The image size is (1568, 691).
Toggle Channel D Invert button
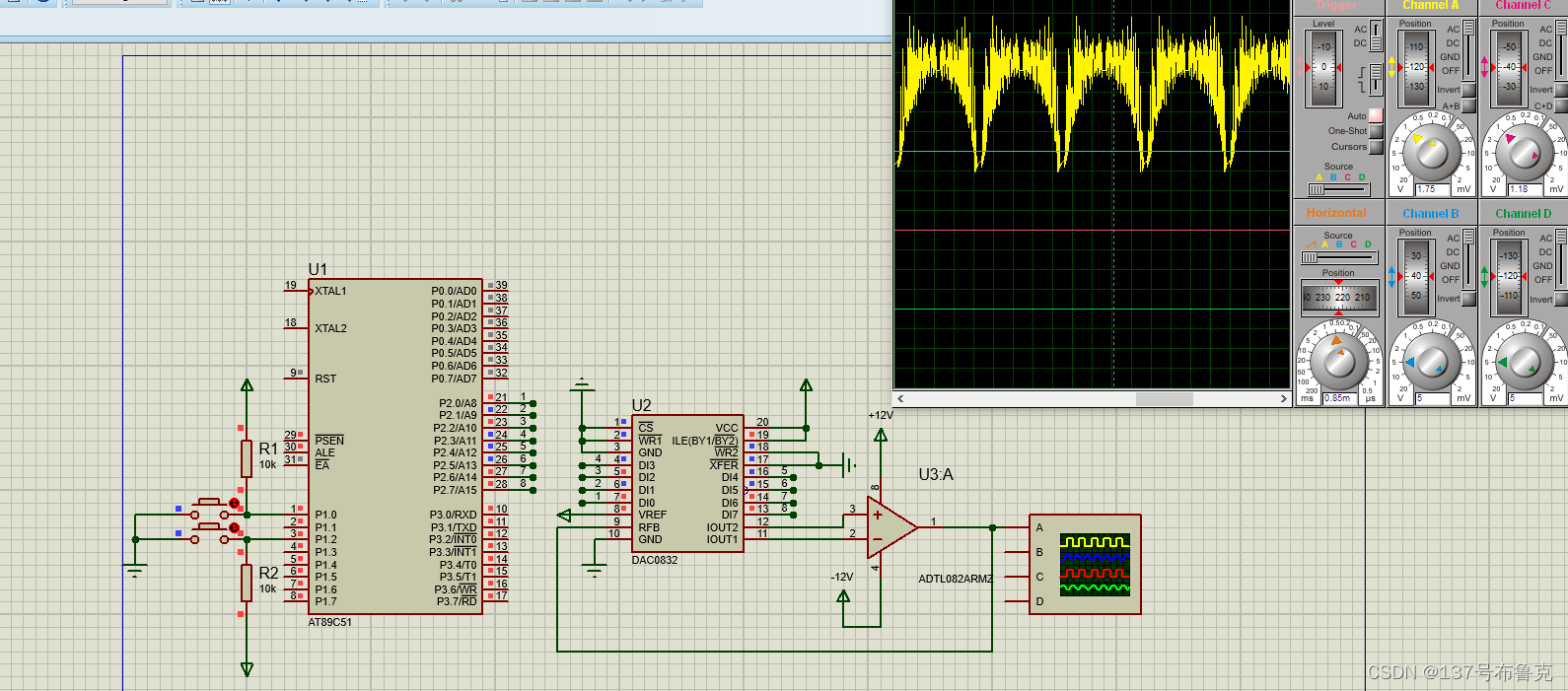pos(1561,299)
